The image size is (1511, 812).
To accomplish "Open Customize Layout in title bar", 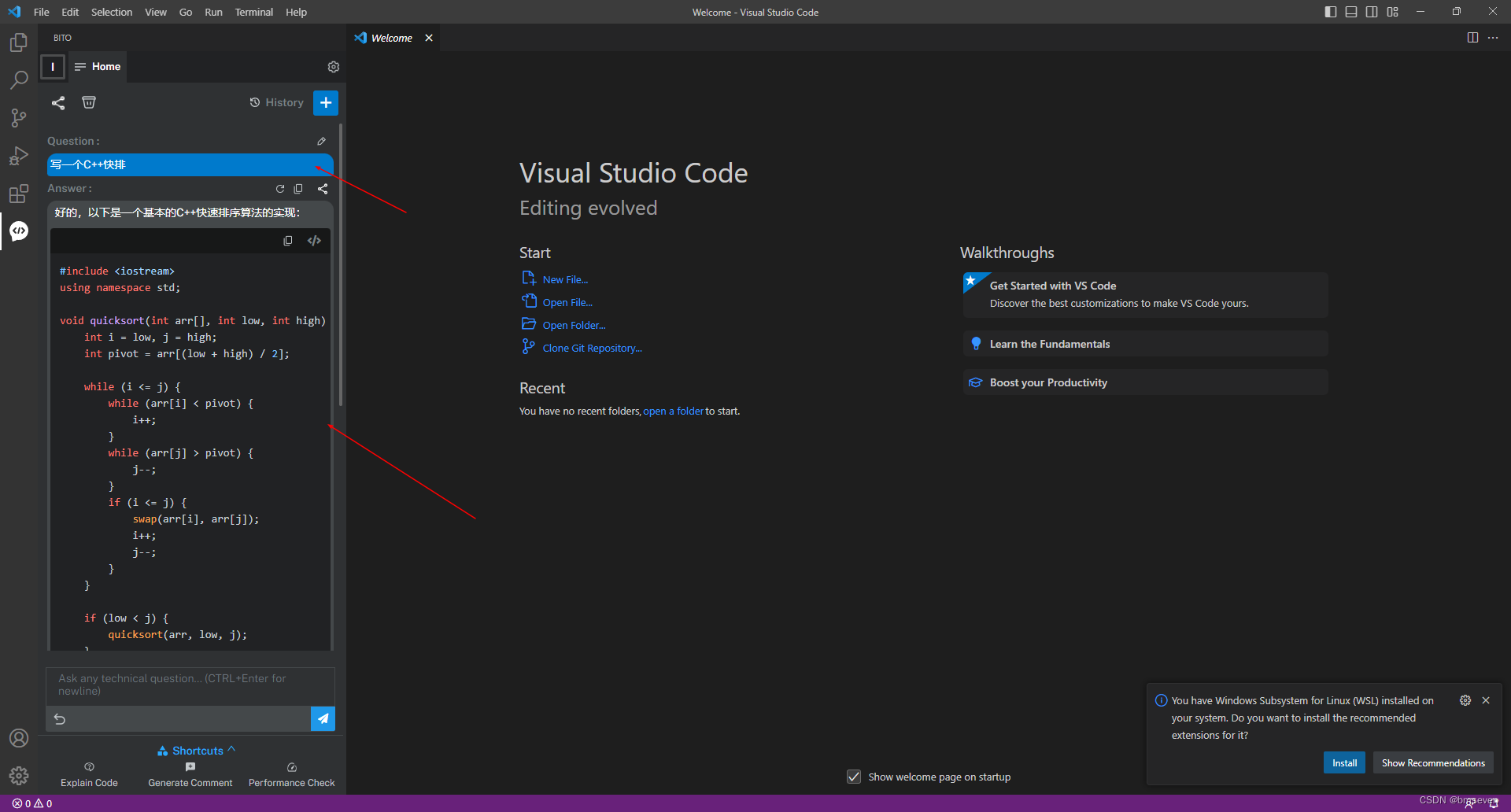I will click(x=1393, y=12).
